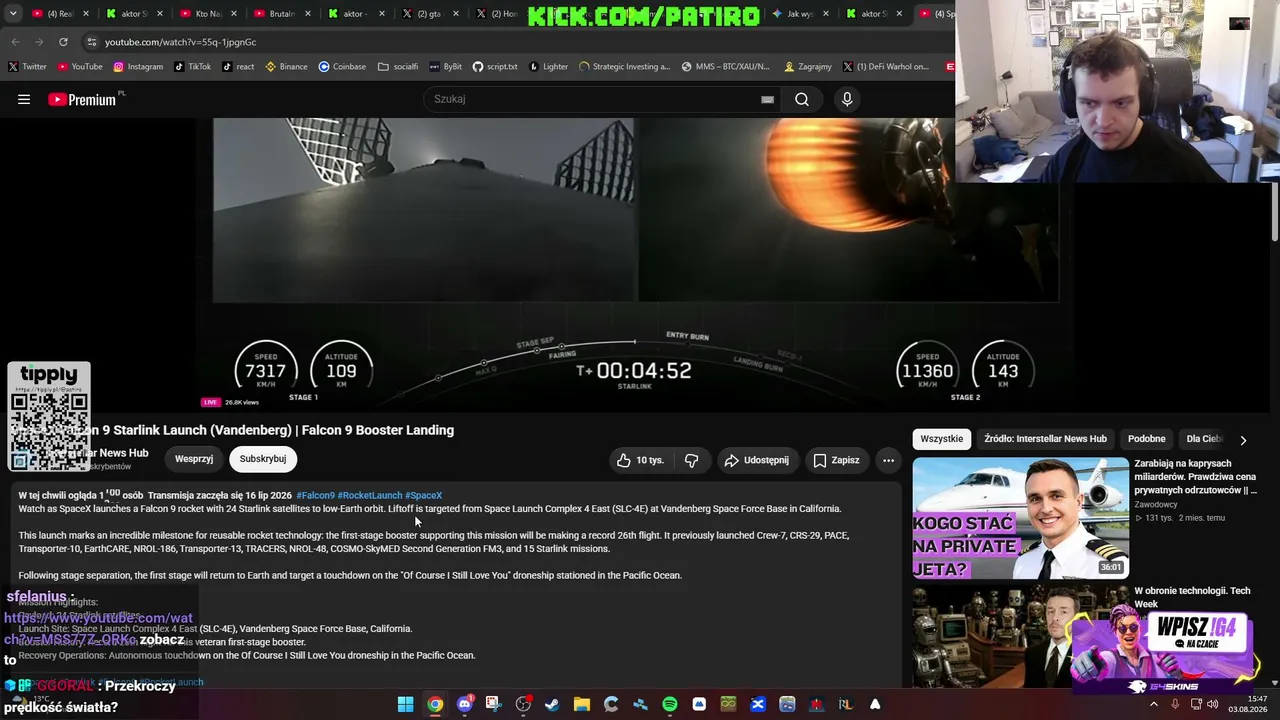The width and height of the screenshot is (1280, 720).
Task: Select the Podobne filter chip
Action: pyautogui.click(x=1147, y=439)
